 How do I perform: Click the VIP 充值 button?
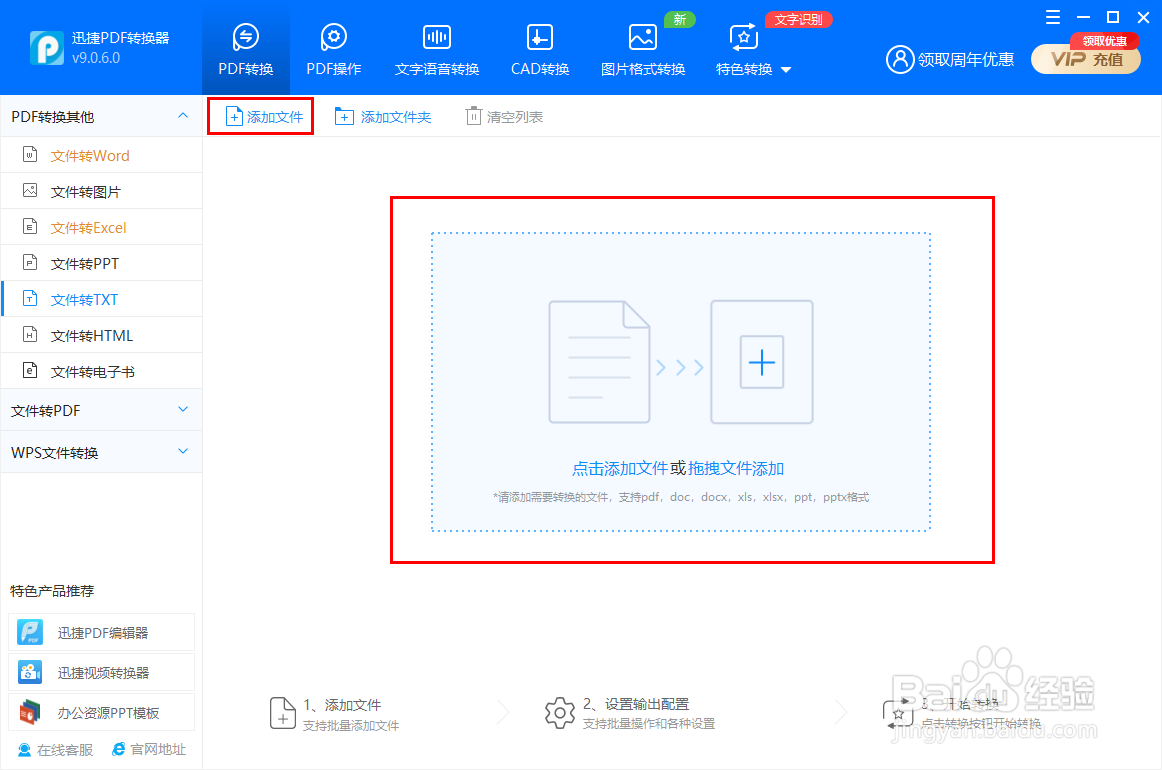tap(1086, 59)
